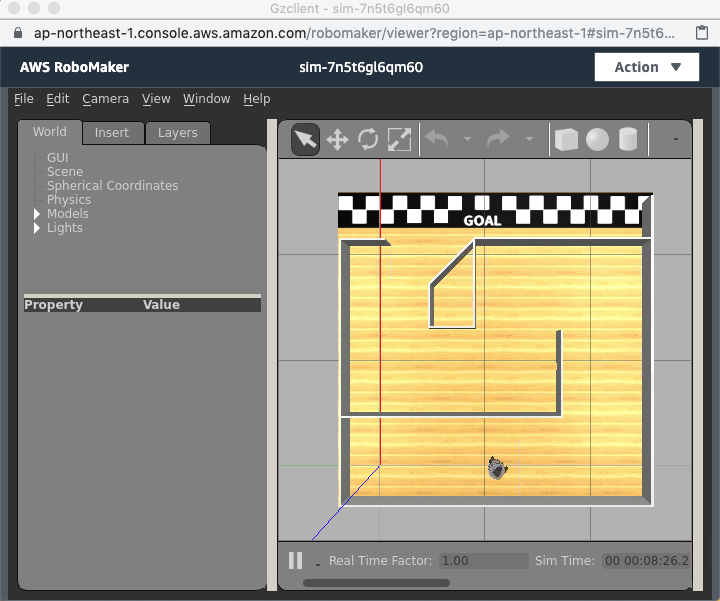Open the Edit menu
Viewport: 720px width, 601px height.
point(58,99)
